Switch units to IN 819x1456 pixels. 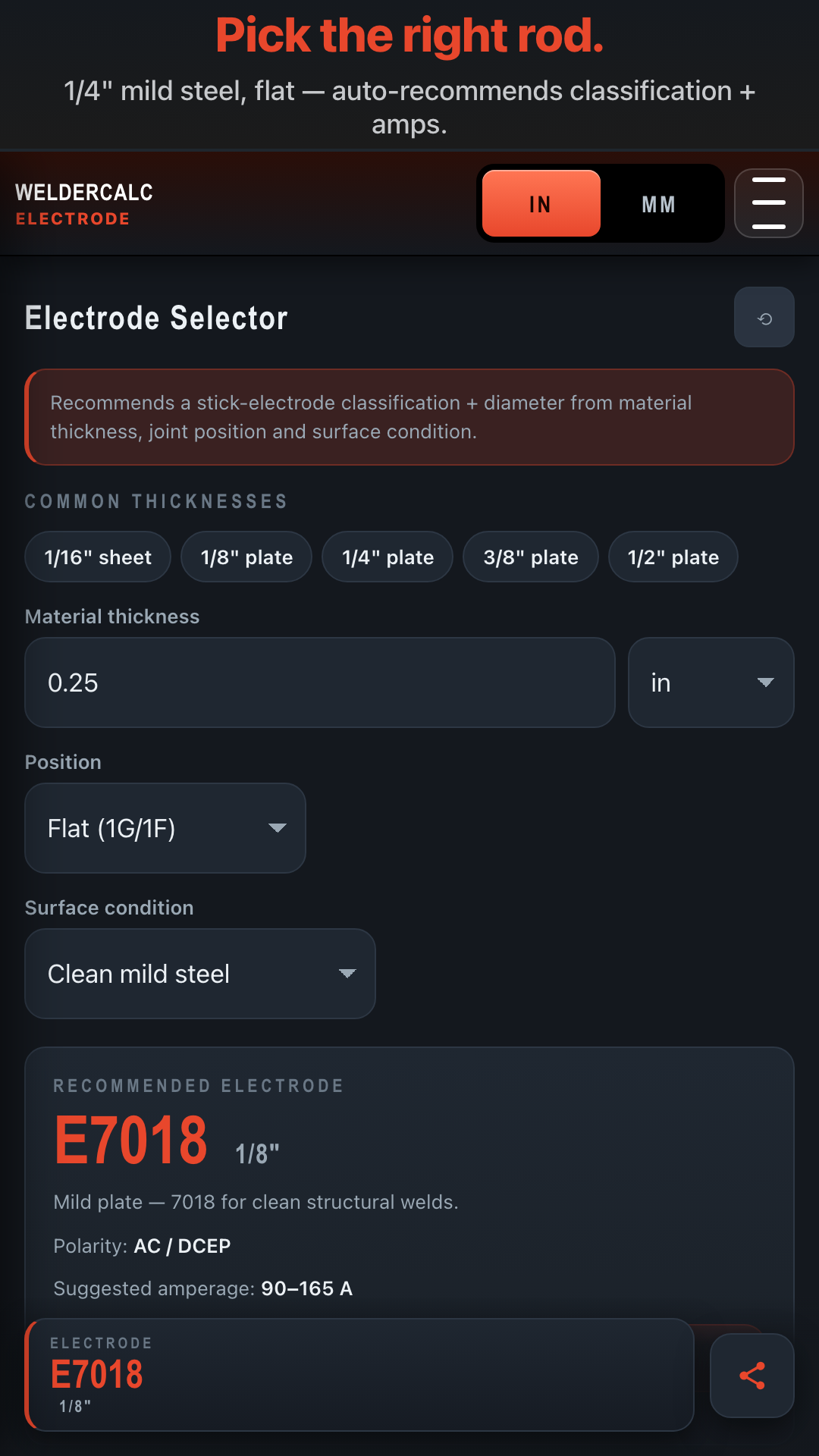pyautogui.click(x=541, y=203)
